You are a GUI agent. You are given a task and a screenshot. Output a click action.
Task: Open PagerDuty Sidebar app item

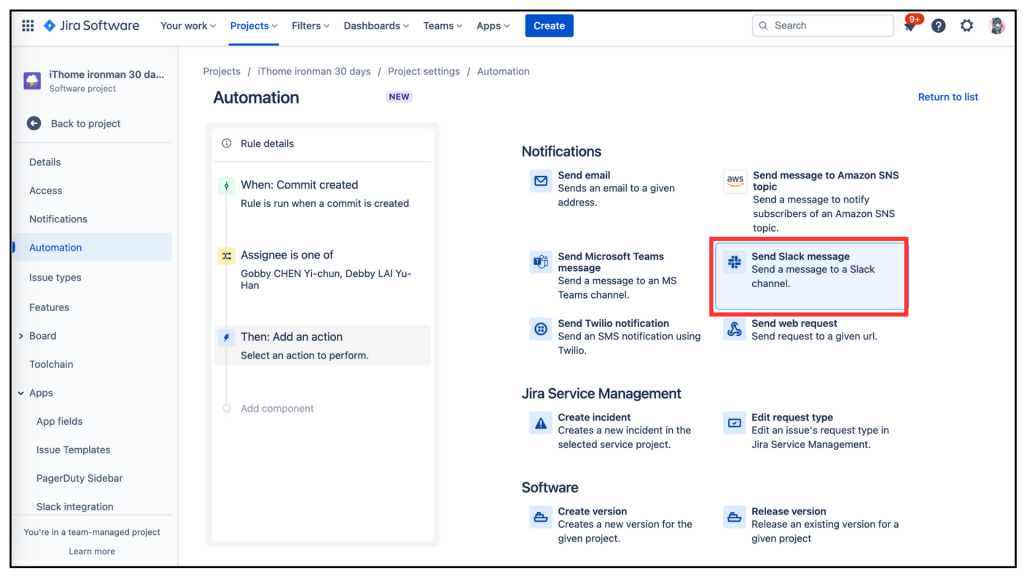point(79,479)
